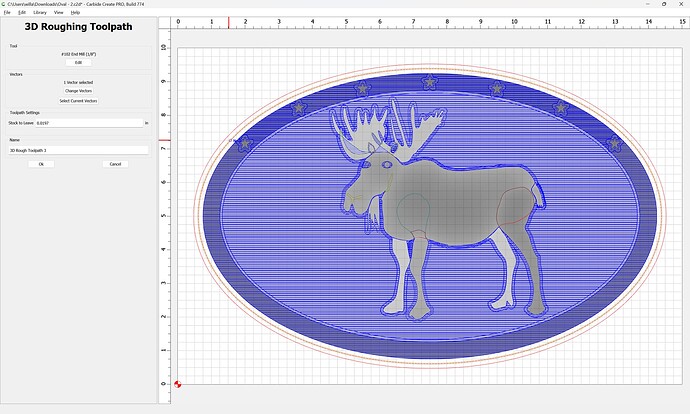This screenshot has width=690, height=414.
Task: Open the Library menu
Action: coord(40,12)
